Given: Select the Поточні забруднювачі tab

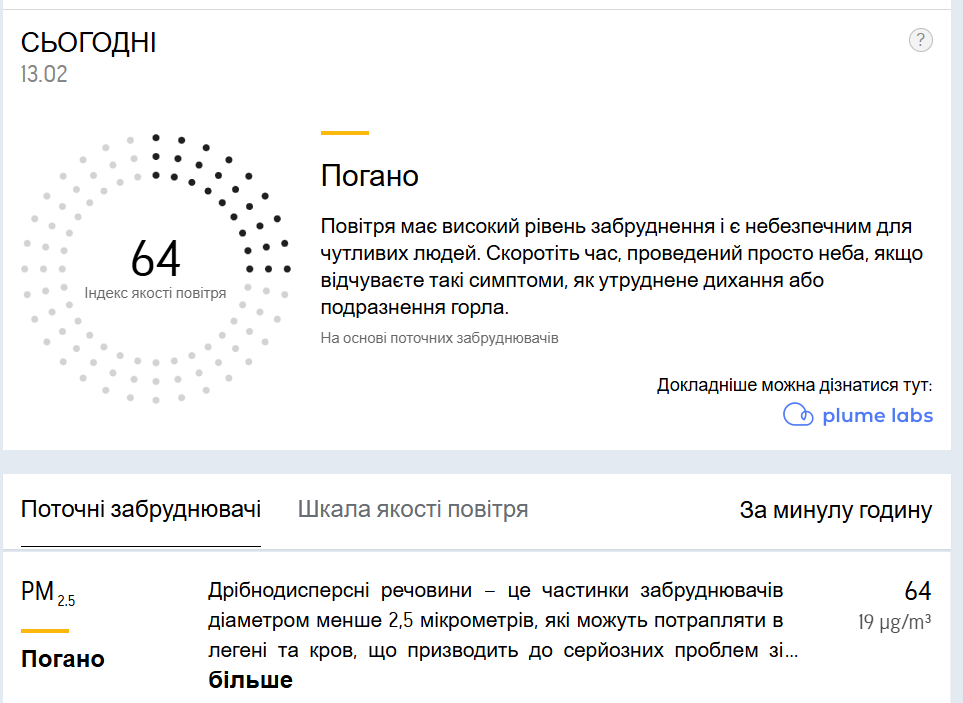Looking at the screenshot, I should [141, 510].
